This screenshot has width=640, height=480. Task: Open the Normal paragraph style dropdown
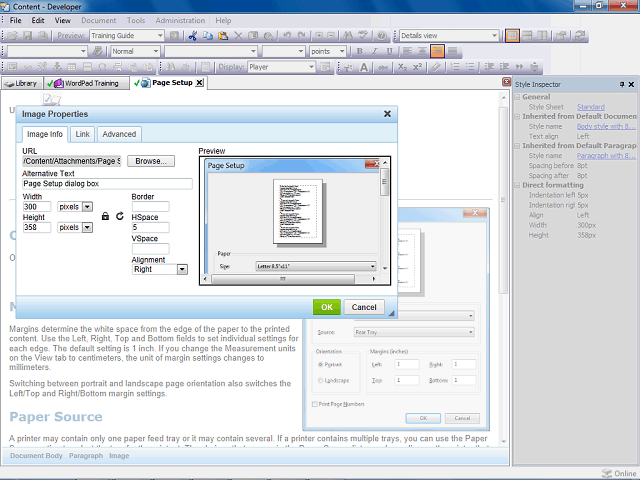156,51
